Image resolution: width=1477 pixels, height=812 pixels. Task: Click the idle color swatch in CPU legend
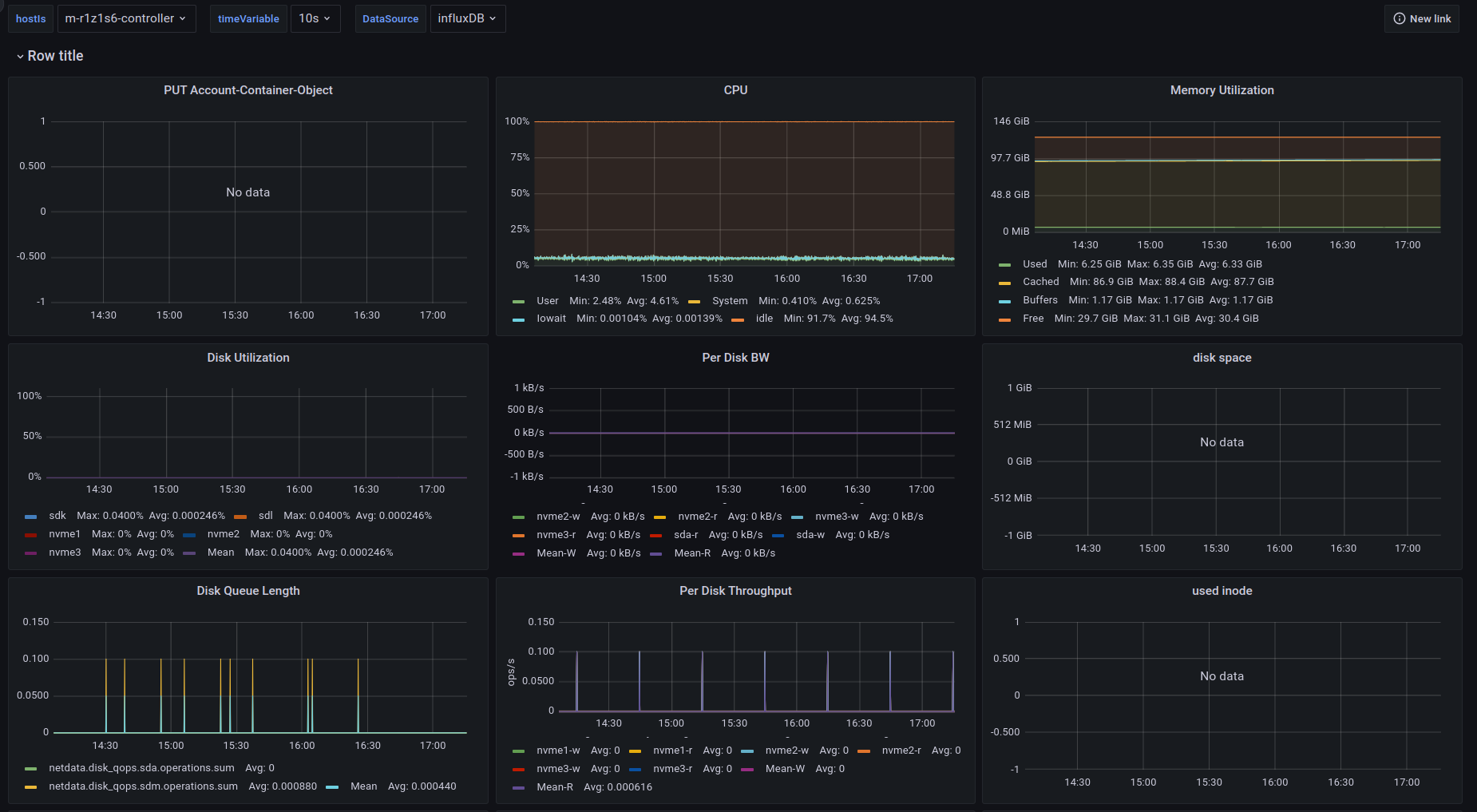pos(738,319)
